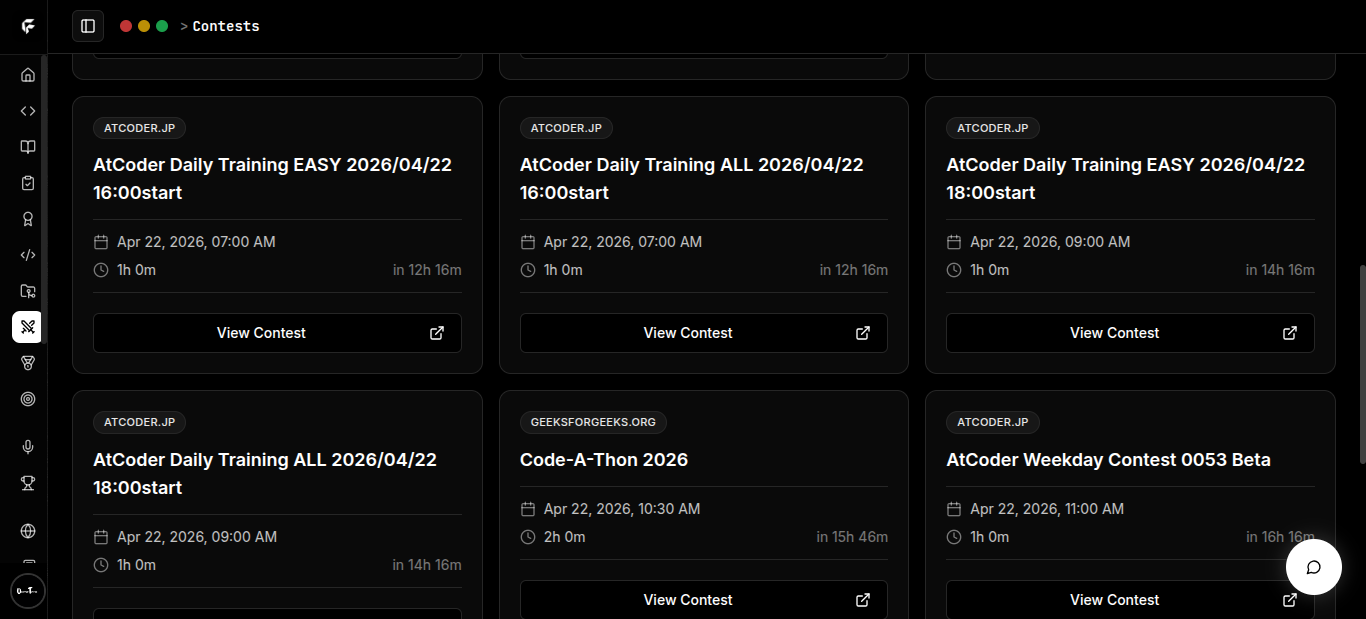Open the folder sidebar icon
Screen dimensions: 1366x619
28,291
